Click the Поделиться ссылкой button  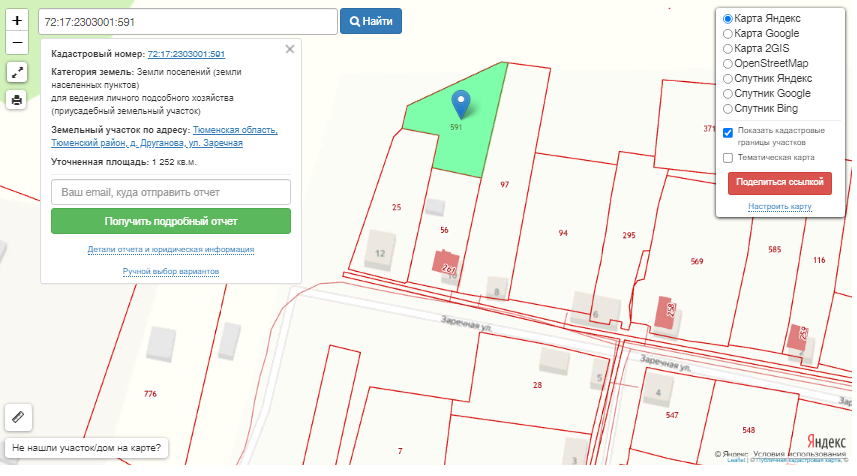(x=779, y=183)
